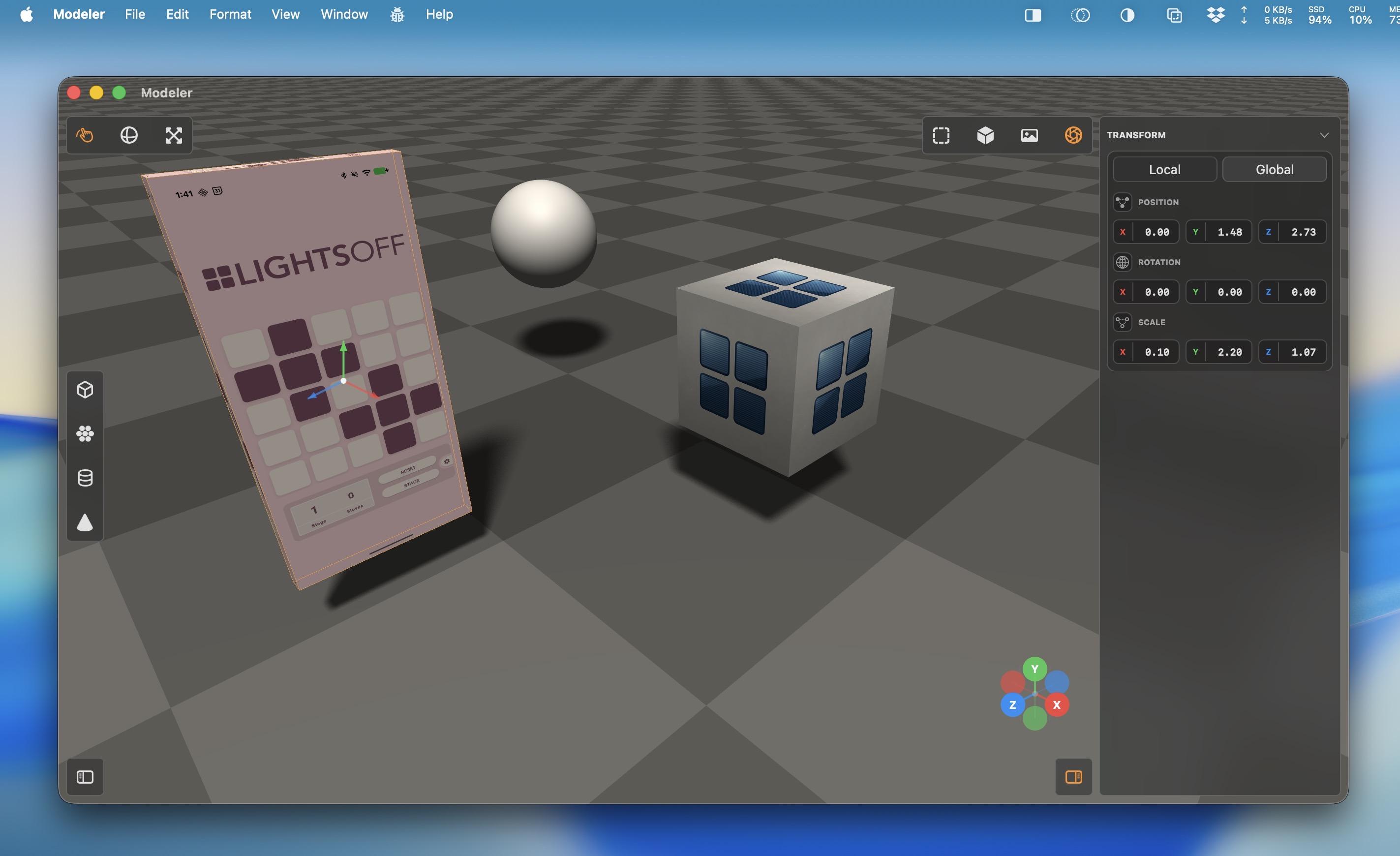Click the CPU 10% status item
The height and width of the screenshot is (856, 1400).
point(1360,15)
